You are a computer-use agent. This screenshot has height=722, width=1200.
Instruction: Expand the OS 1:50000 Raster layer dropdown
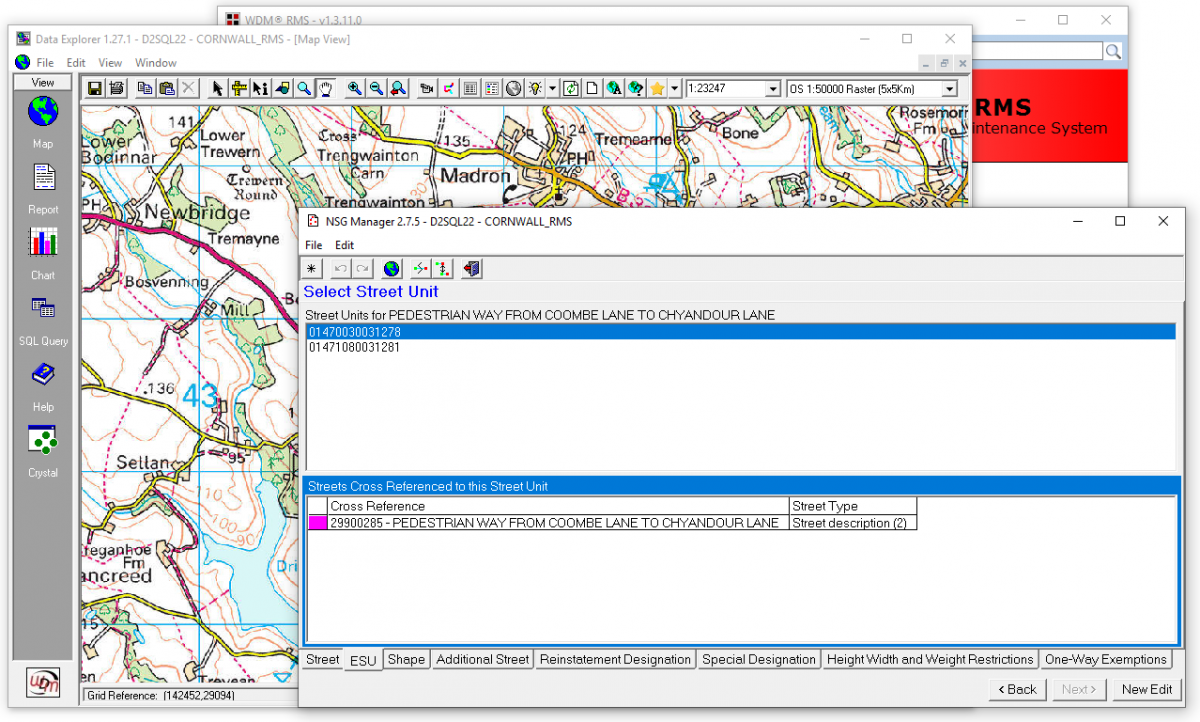point(948,89)
